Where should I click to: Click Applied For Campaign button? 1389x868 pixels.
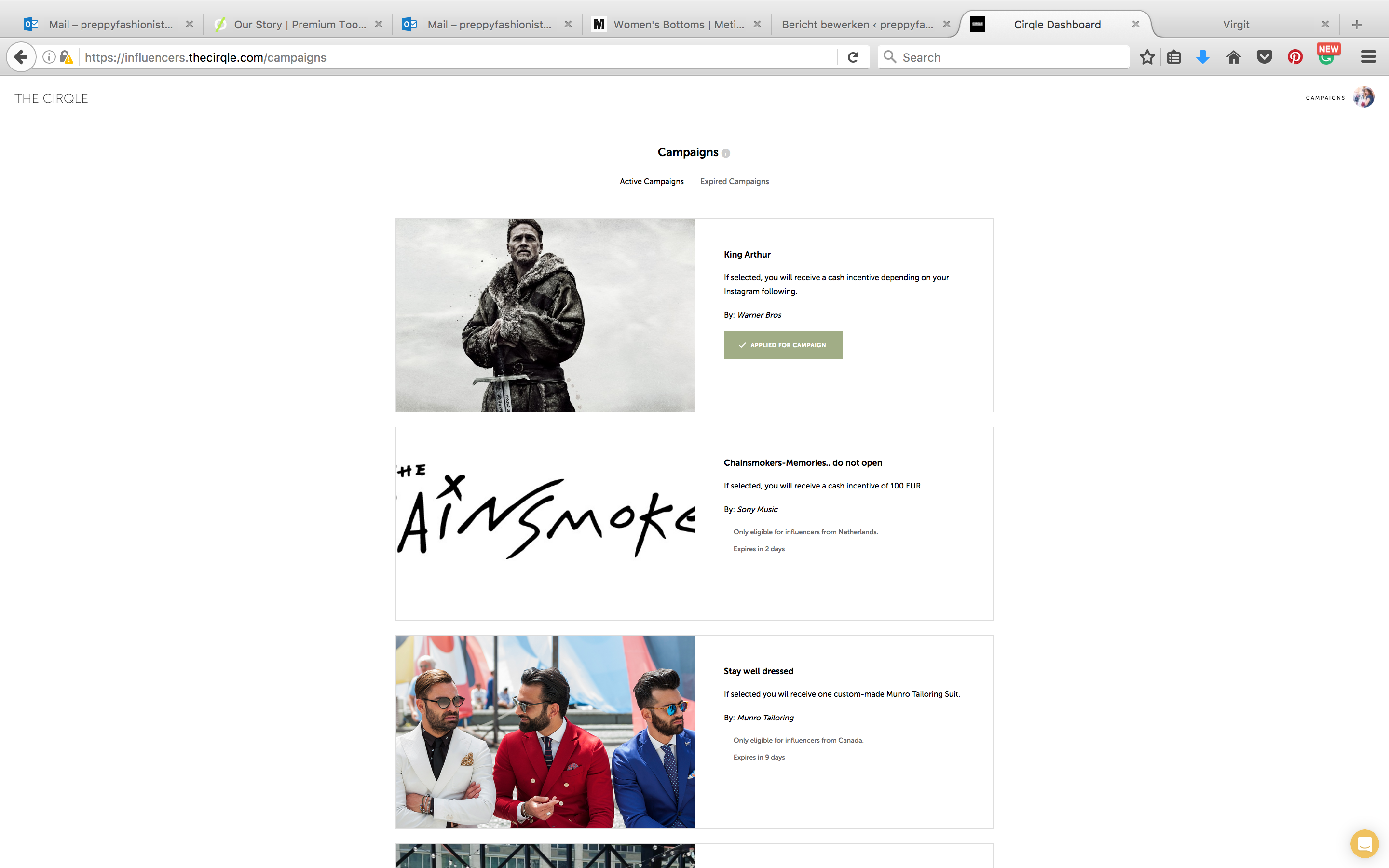783,345
